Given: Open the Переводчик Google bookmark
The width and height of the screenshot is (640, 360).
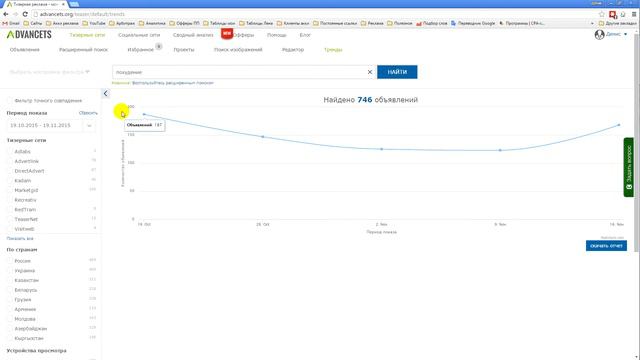Looking at the screenshot, I should click(473, 23).
